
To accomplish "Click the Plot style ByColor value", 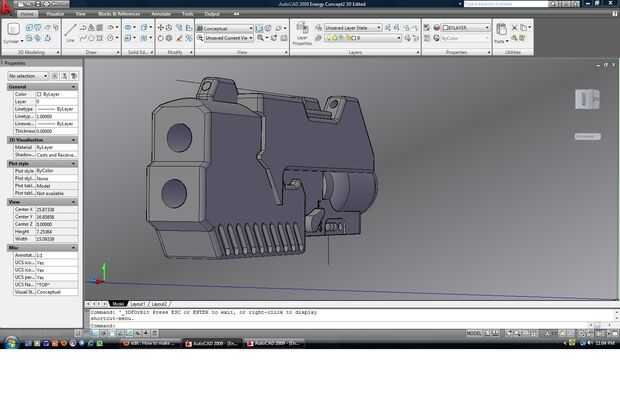I will click(x=57, y=171).
